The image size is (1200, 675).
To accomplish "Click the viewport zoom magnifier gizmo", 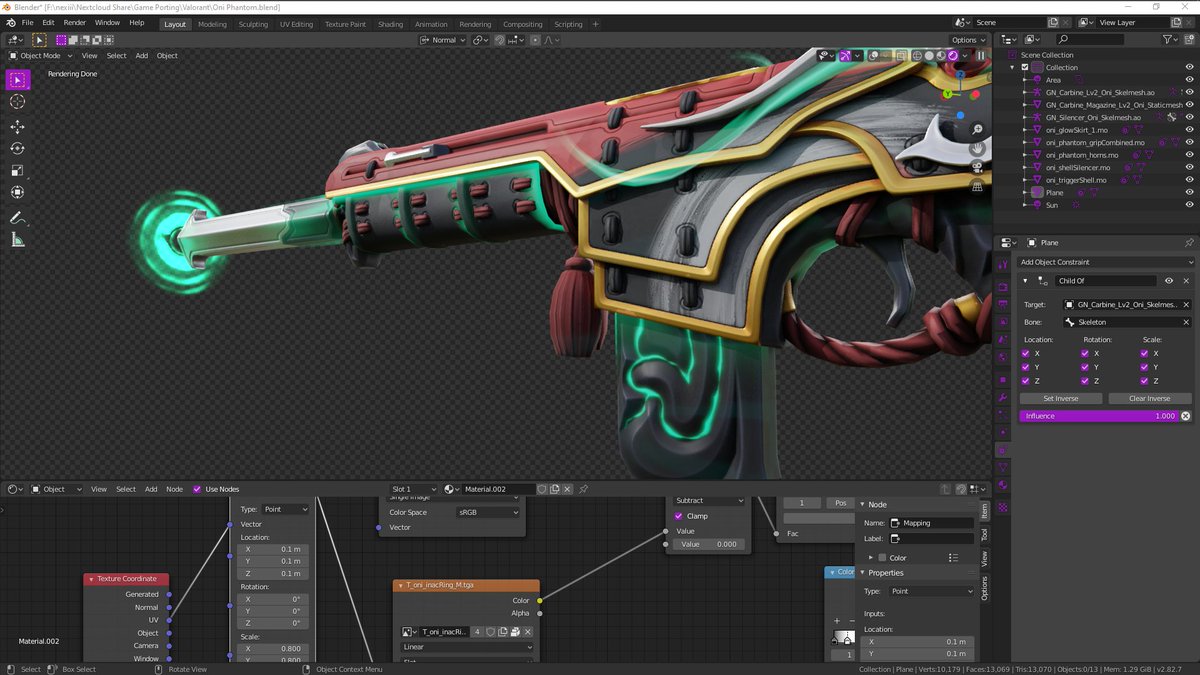I will pos(978,130).
